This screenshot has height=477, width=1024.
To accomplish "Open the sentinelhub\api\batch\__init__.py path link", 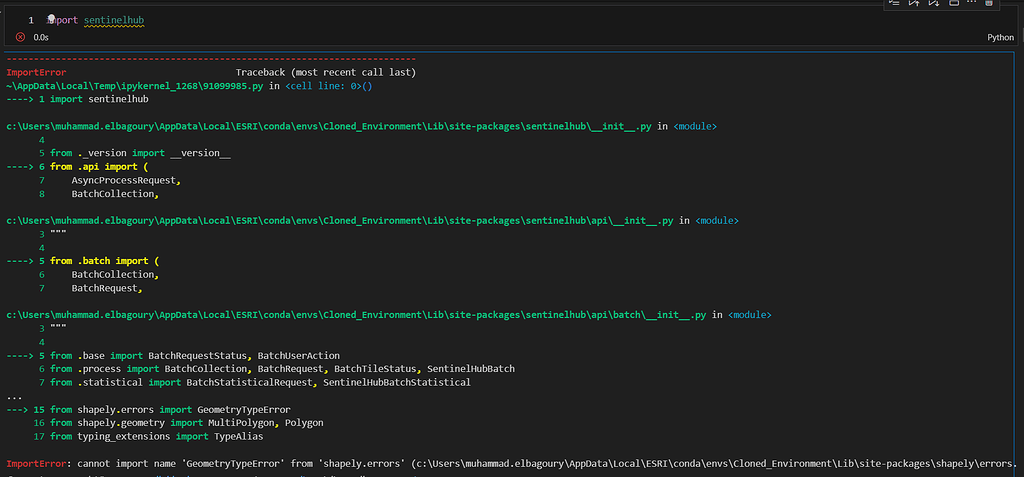I will tap(356, 315).
